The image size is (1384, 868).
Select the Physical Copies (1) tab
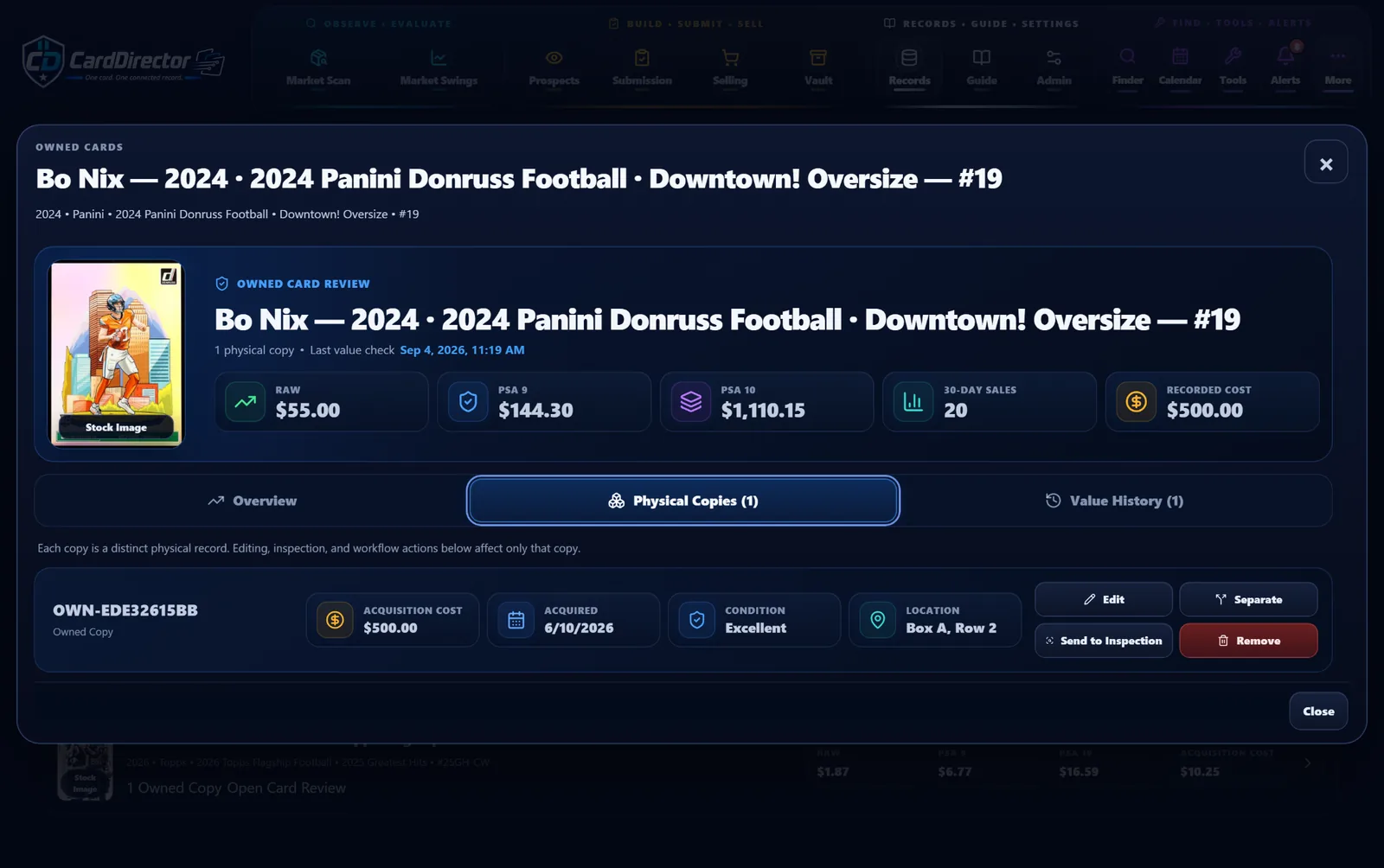point(683,501)
